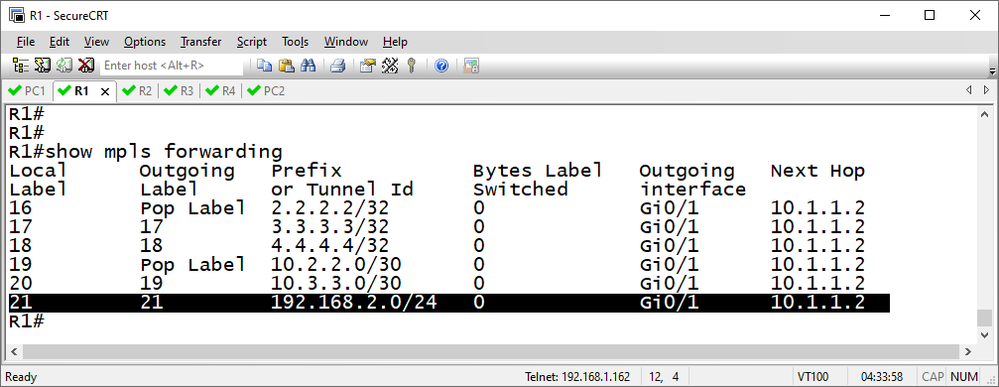The height and width of the screenshot is (387, 999).
Task: Maximize the SecureCRT window
Action: tap(930, 15)
